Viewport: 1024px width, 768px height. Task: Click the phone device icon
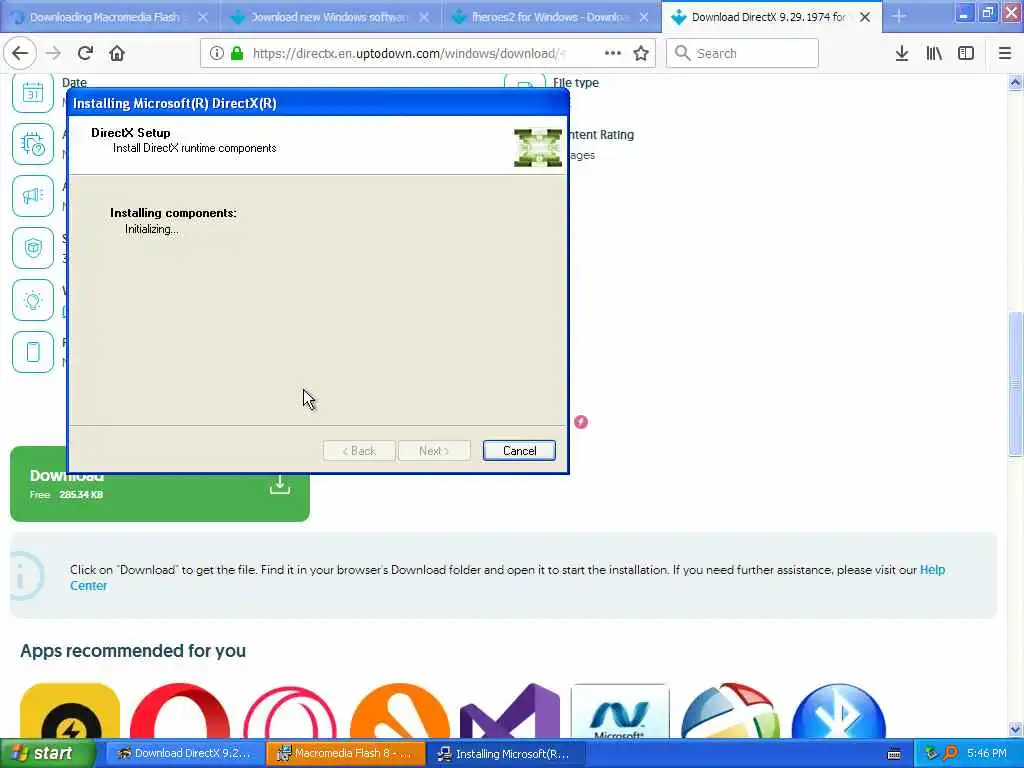tap(33, 352)
